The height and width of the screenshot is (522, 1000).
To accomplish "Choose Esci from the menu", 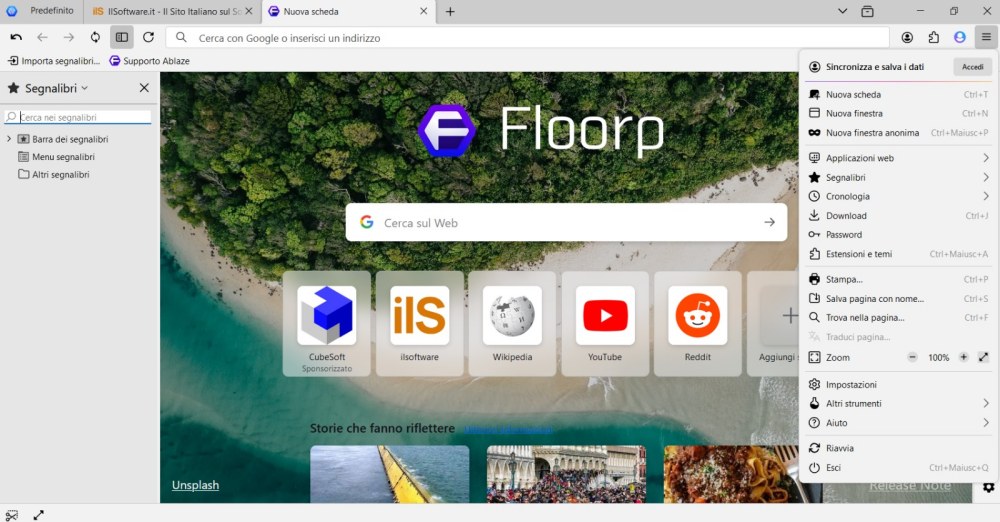I will tap(898, 468).
